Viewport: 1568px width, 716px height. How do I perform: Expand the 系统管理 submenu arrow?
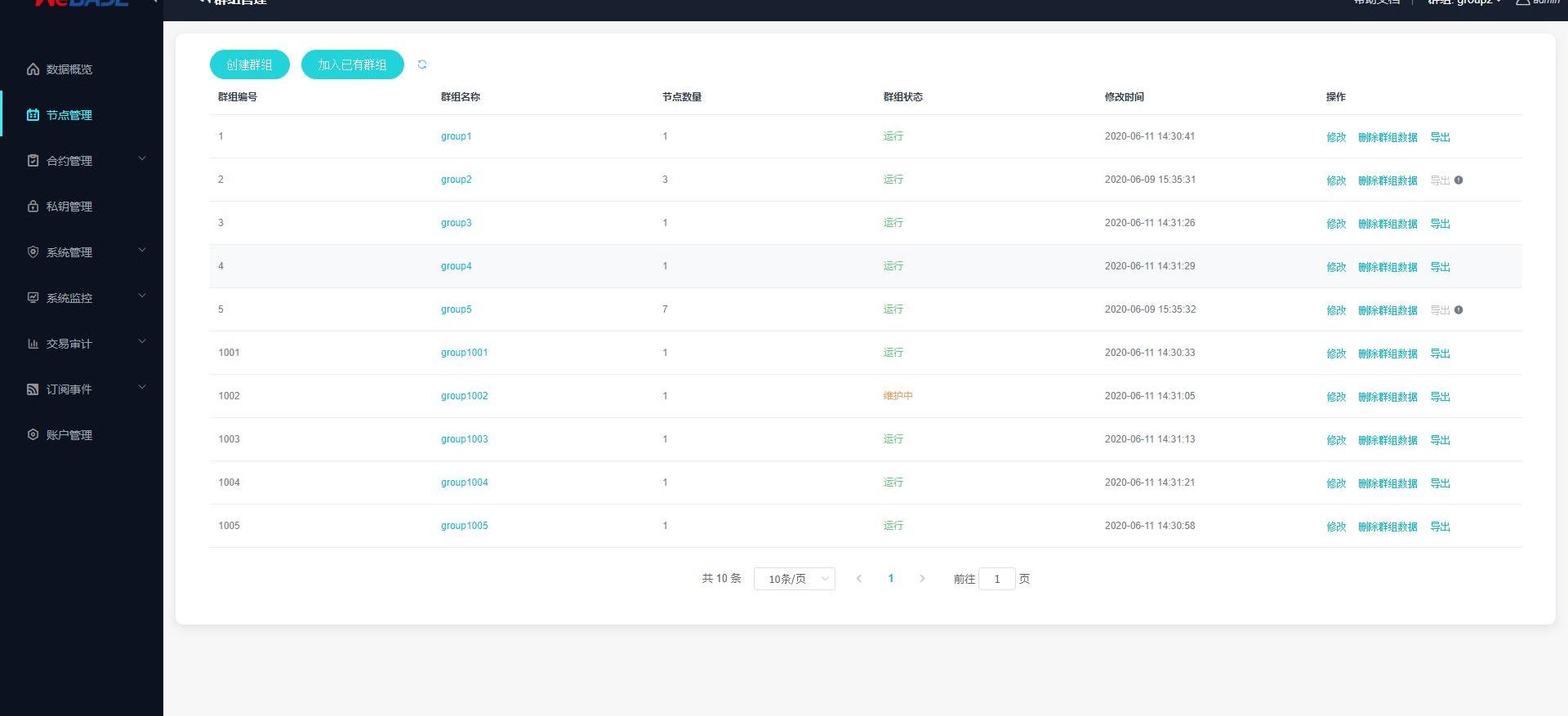142,251
